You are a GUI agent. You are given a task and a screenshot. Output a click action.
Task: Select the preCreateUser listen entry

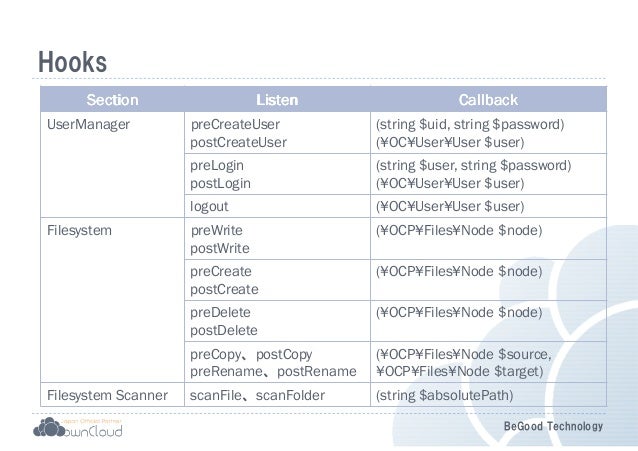click(235, 125)
